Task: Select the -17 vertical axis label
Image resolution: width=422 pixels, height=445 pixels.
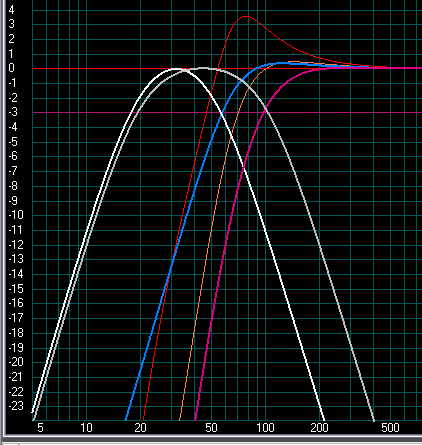Action: [16, 317]
